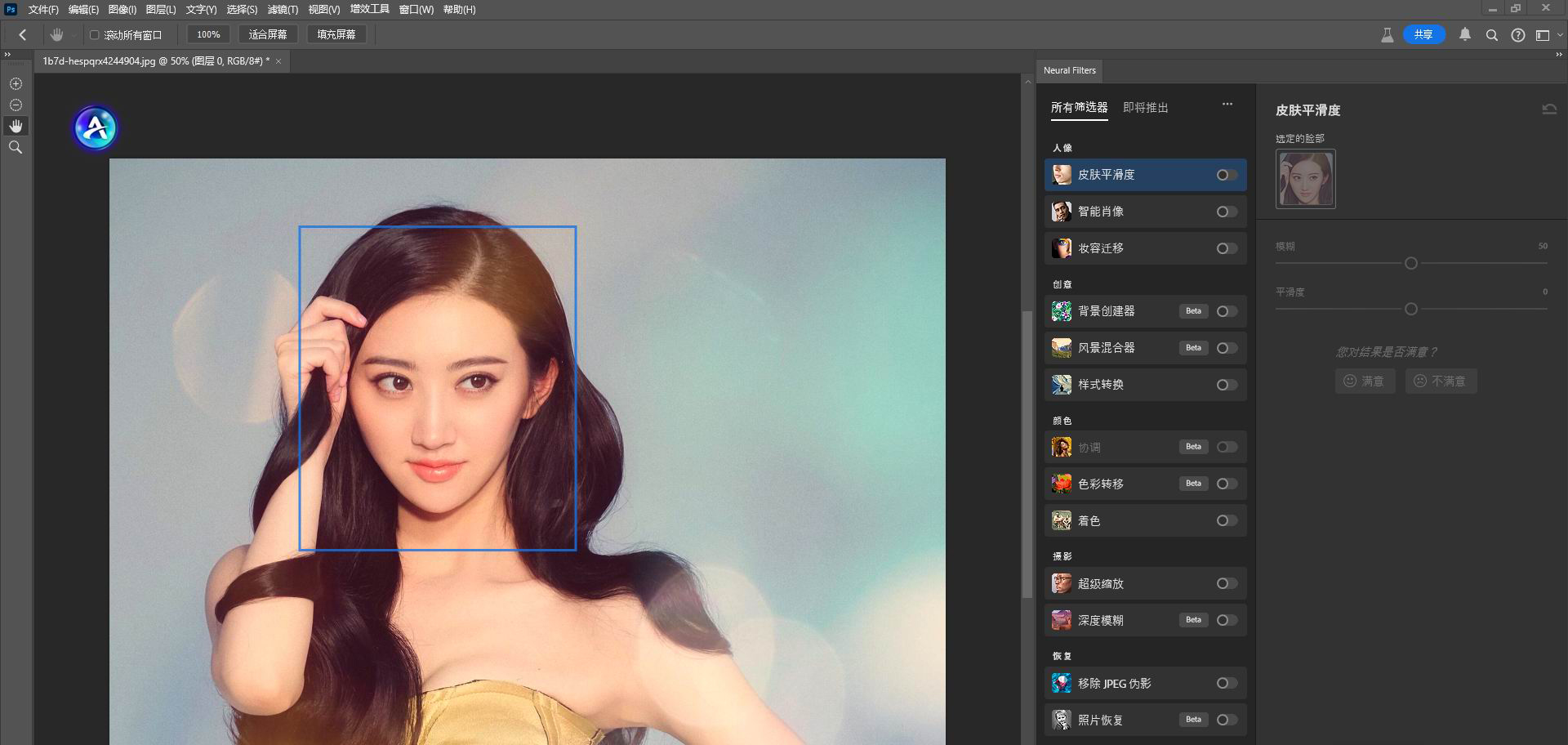Click the 模糊 slider handle
The height and width of the screenshot is (745, 1568).
click(x=1411, y=263)
